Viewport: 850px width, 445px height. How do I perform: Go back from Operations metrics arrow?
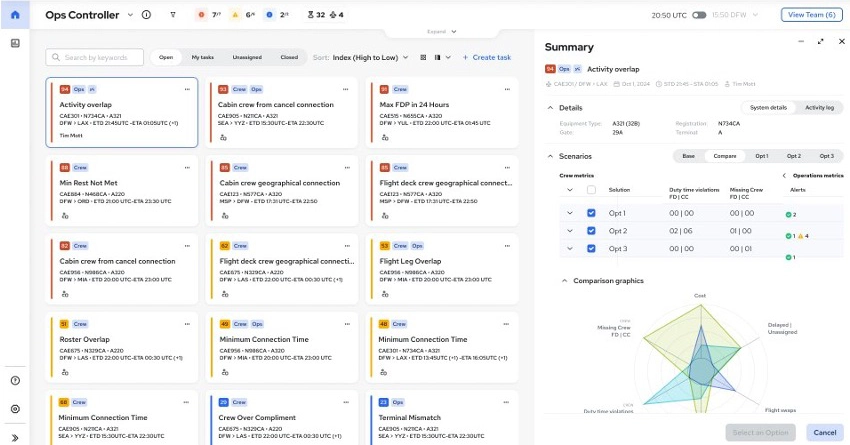coord(784,176)
